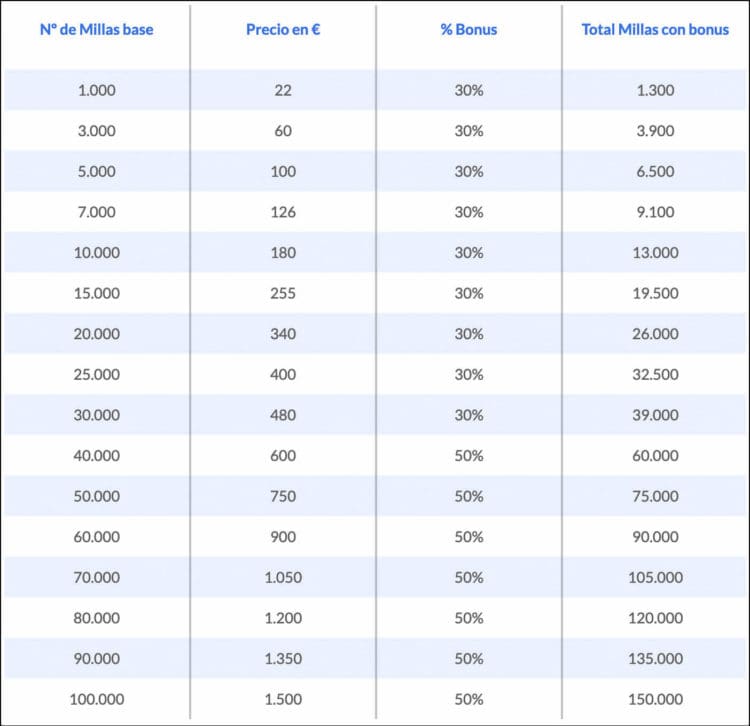
Task: Click the "Nº de Millas base" column header
Action: click(x=96, y=29)
